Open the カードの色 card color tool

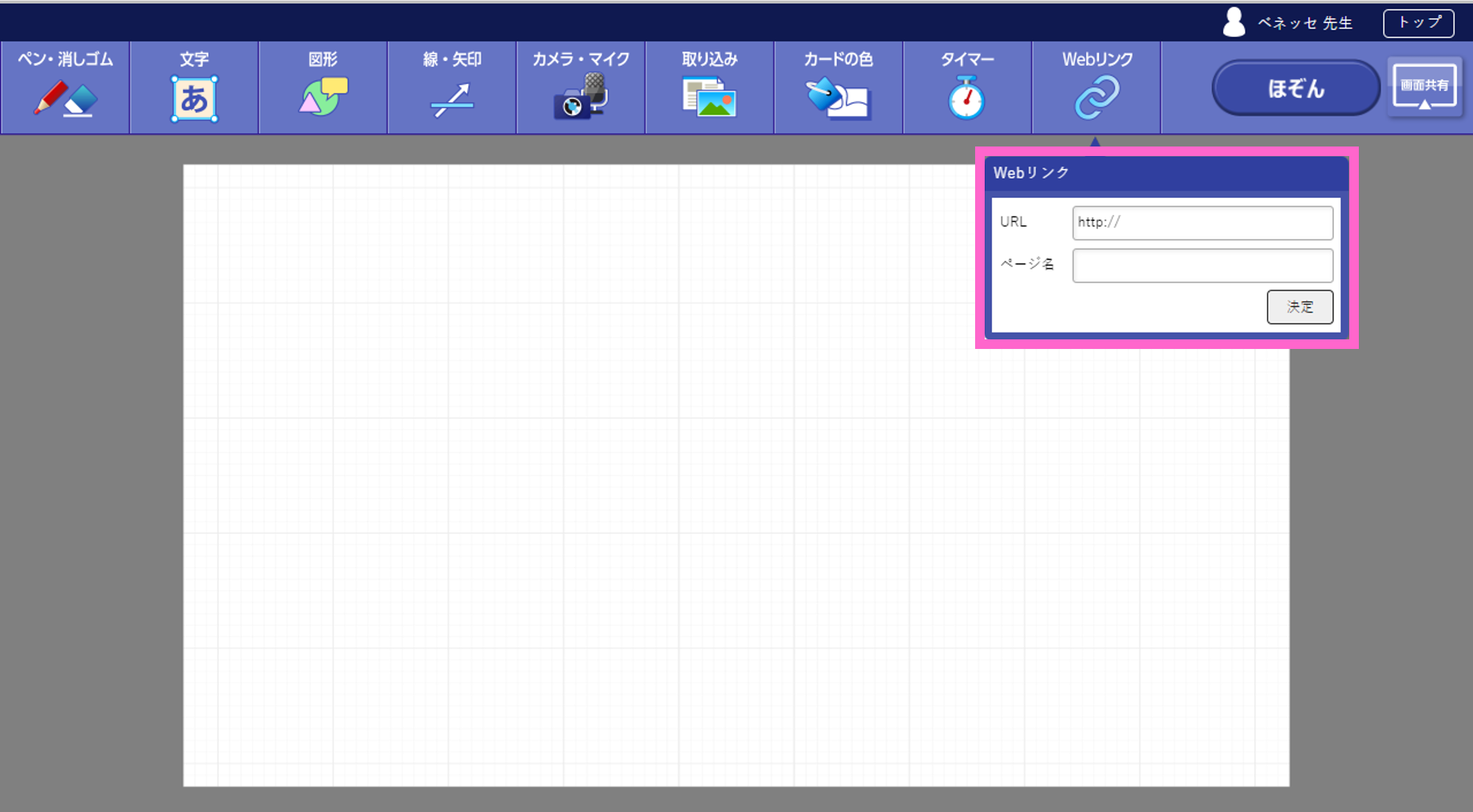click(838, 88)
